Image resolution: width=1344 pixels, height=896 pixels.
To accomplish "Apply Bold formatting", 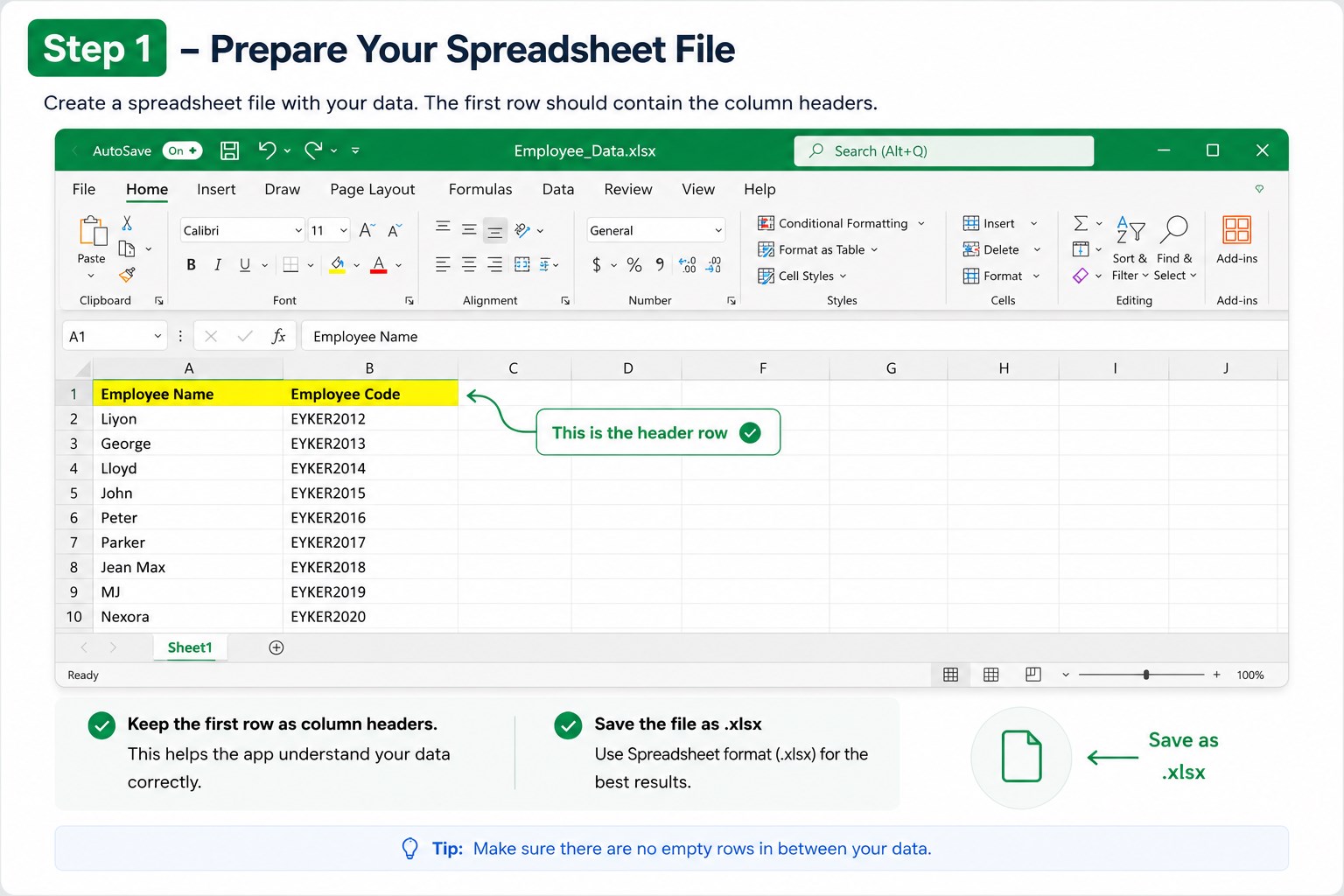I will point(191,265).
